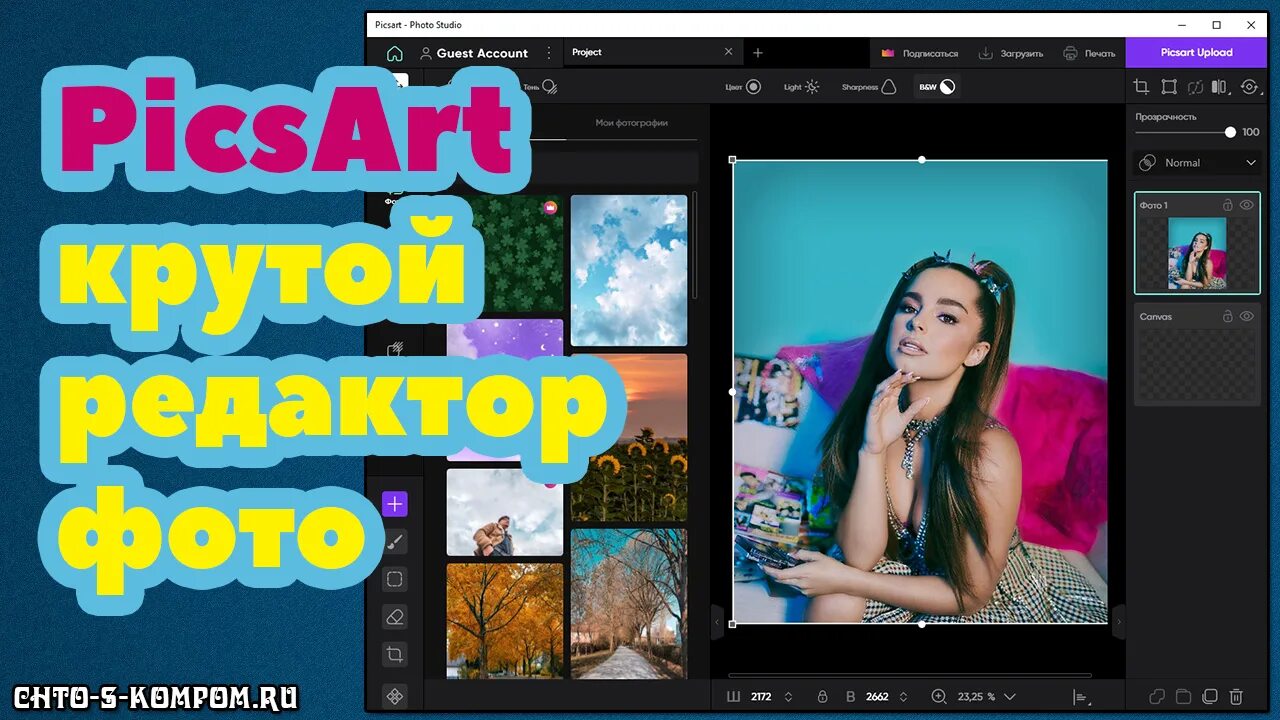Switch to Мои фотографии tab
This screenshot has width=1280, height=720.
(631, 123)
